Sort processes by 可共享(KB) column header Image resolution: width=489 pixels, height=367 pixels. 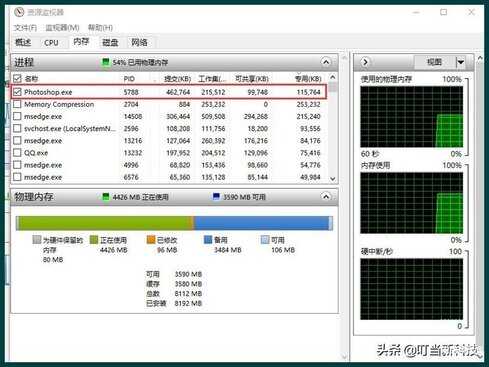point(252,79)
